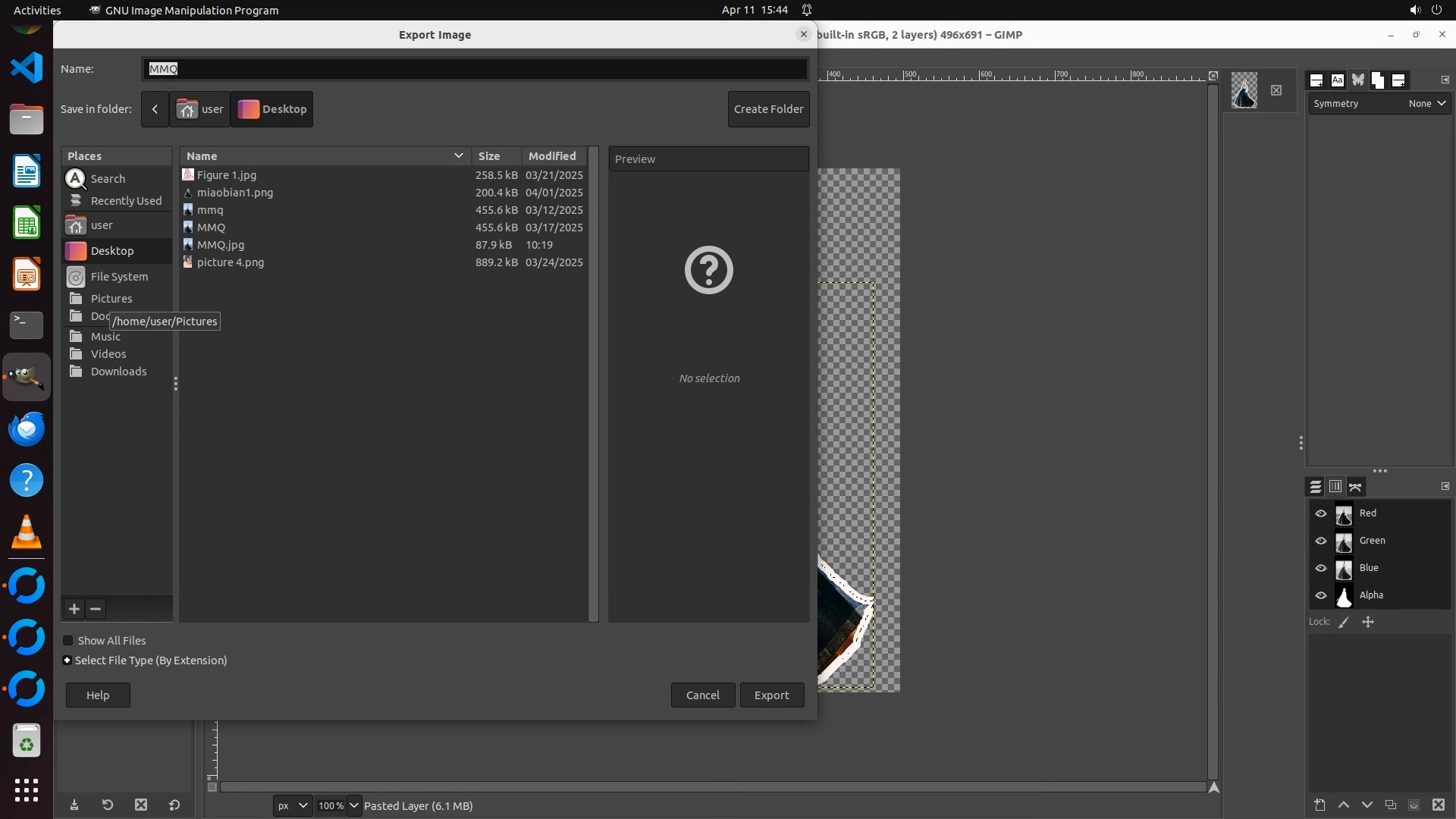The width and height of the screenshot is (1456, 819).
Task: Switch to the Layers tab icon
Action: point(1315,487)
